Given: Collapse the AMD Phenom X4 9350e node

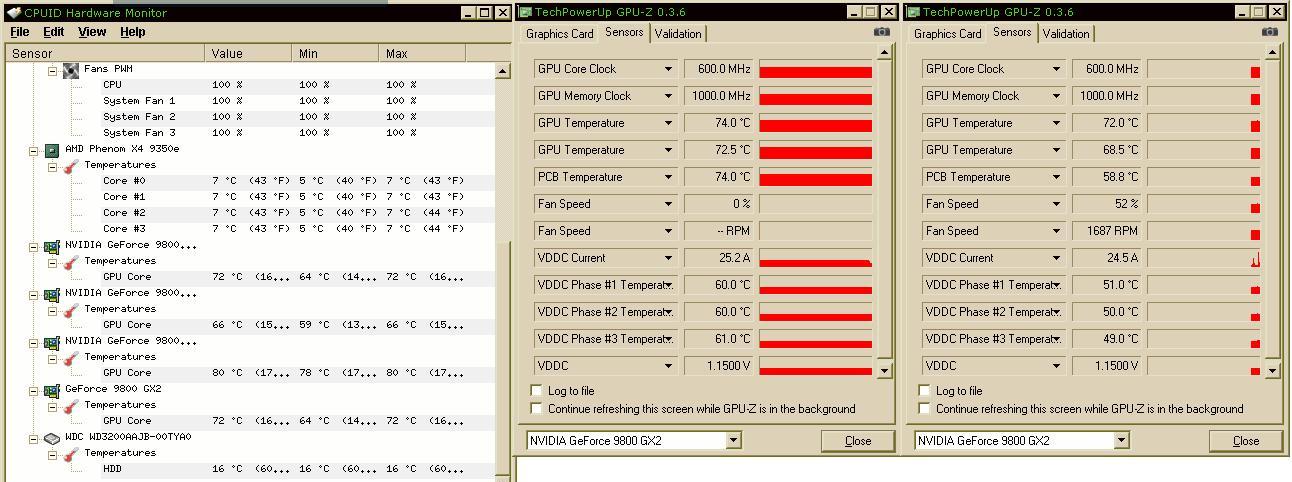Looking at the screenshot, I should (33, 151).
